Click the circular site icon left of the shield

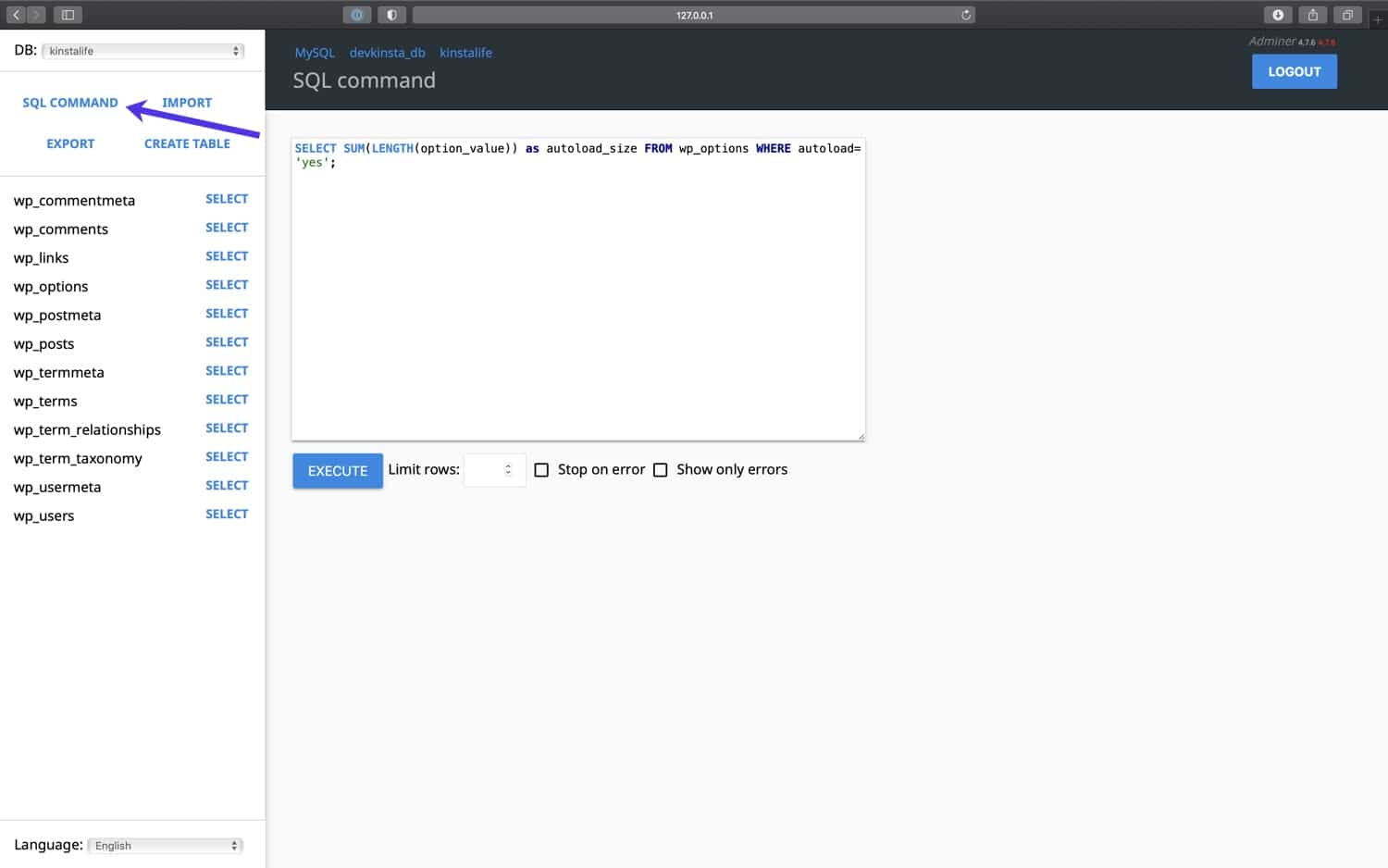[357, 14]
